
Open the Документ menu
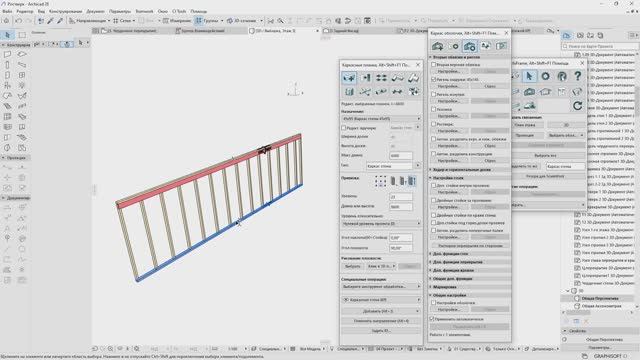[x=95, y=11]
